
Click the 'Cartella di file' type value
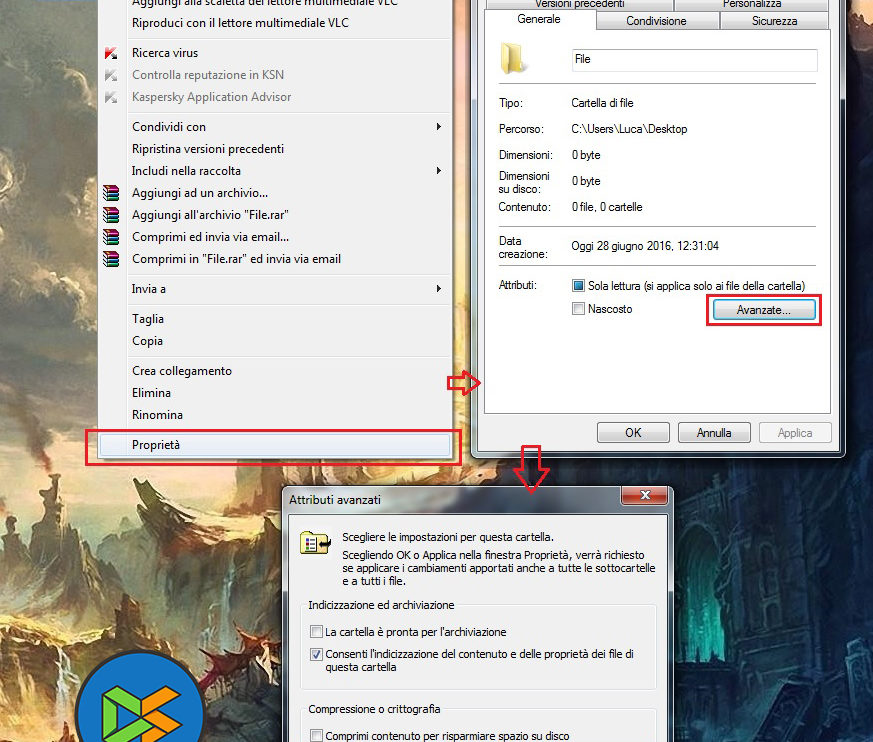602,103
